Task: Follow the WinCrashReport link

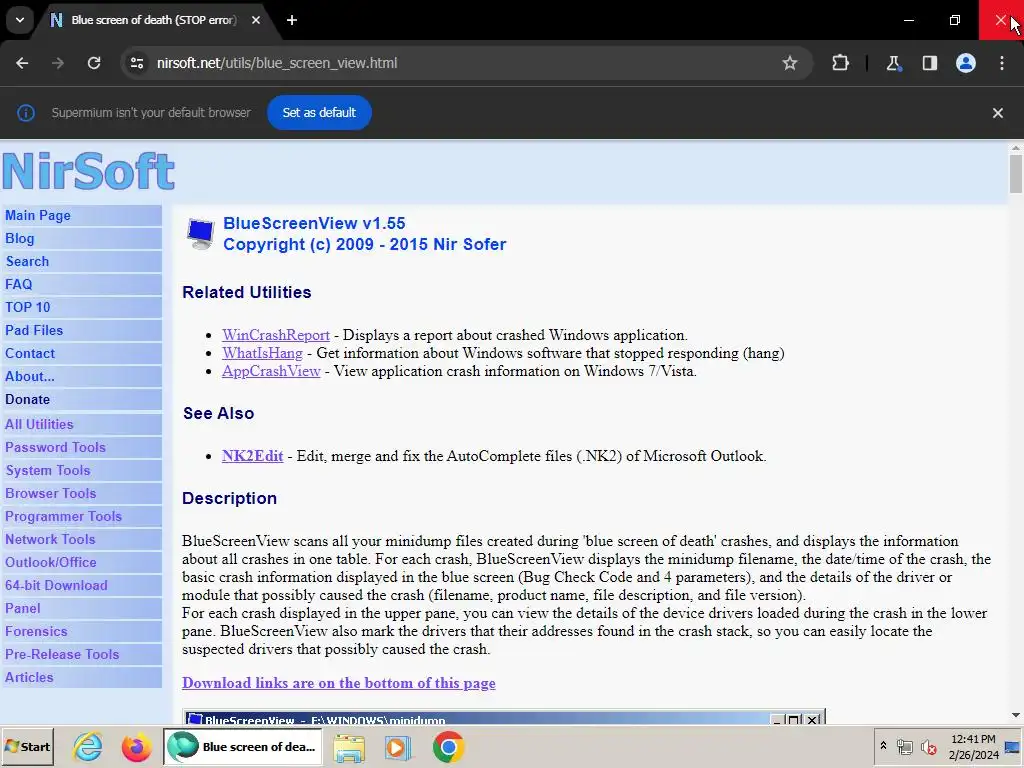Action: pyautogui.click(x=276, y=335)
